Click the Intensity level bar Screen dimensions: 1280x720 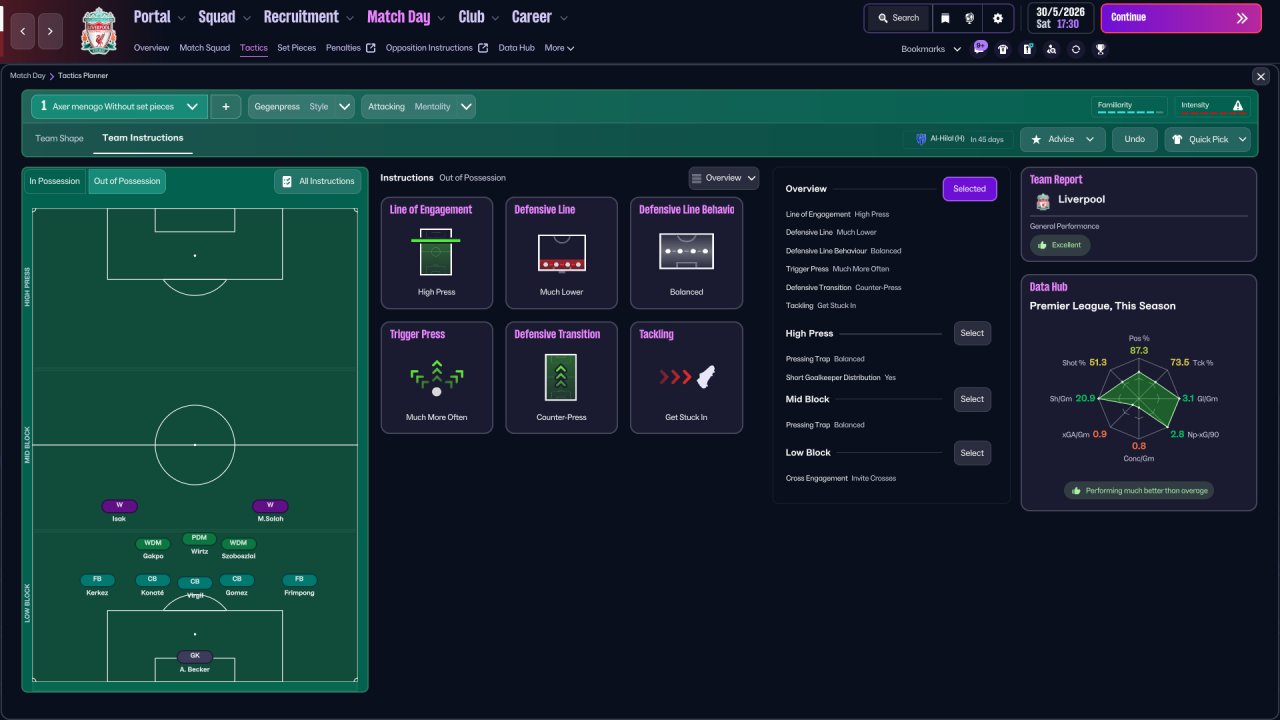(x=1213, y=114)
